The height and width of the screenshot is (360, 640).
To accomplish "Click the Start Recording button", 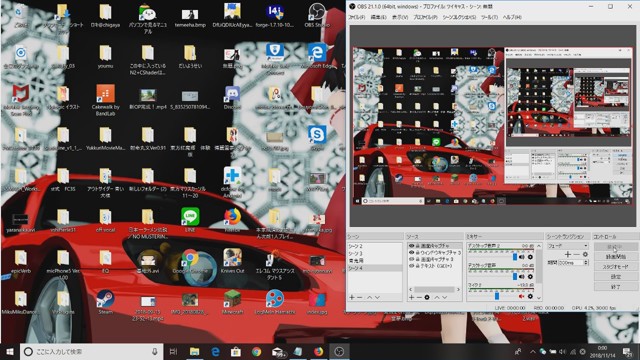I will point(616,257).
